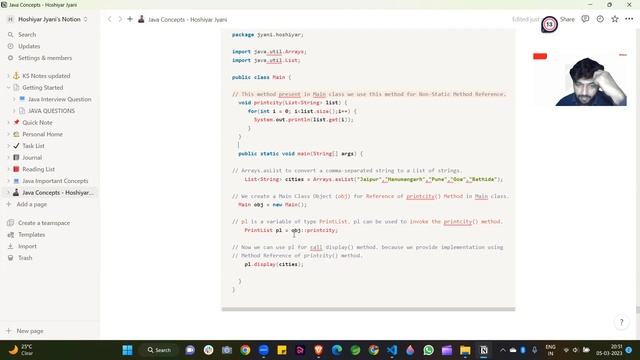
Task: Open Personal Home page
Action: tap(42, 134)
